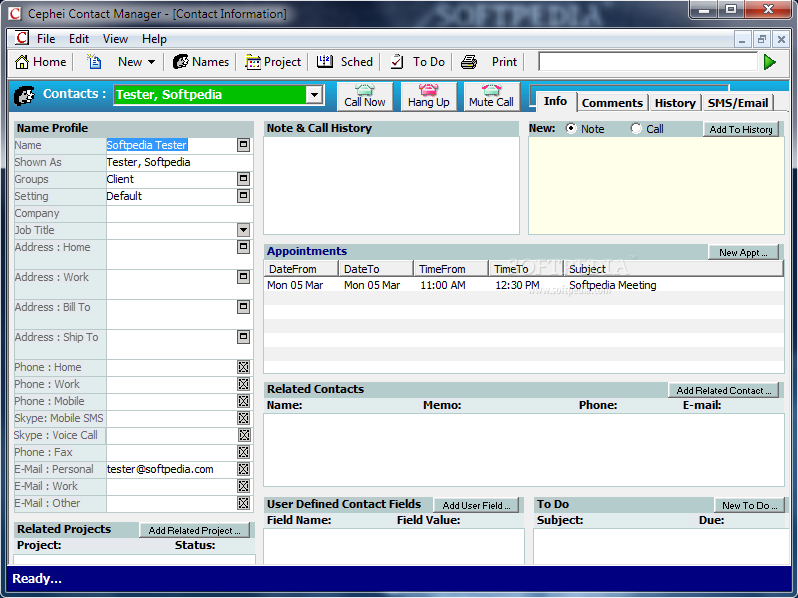
Task: Click the Phone : Home dial icon
Action: click(244, 367)
